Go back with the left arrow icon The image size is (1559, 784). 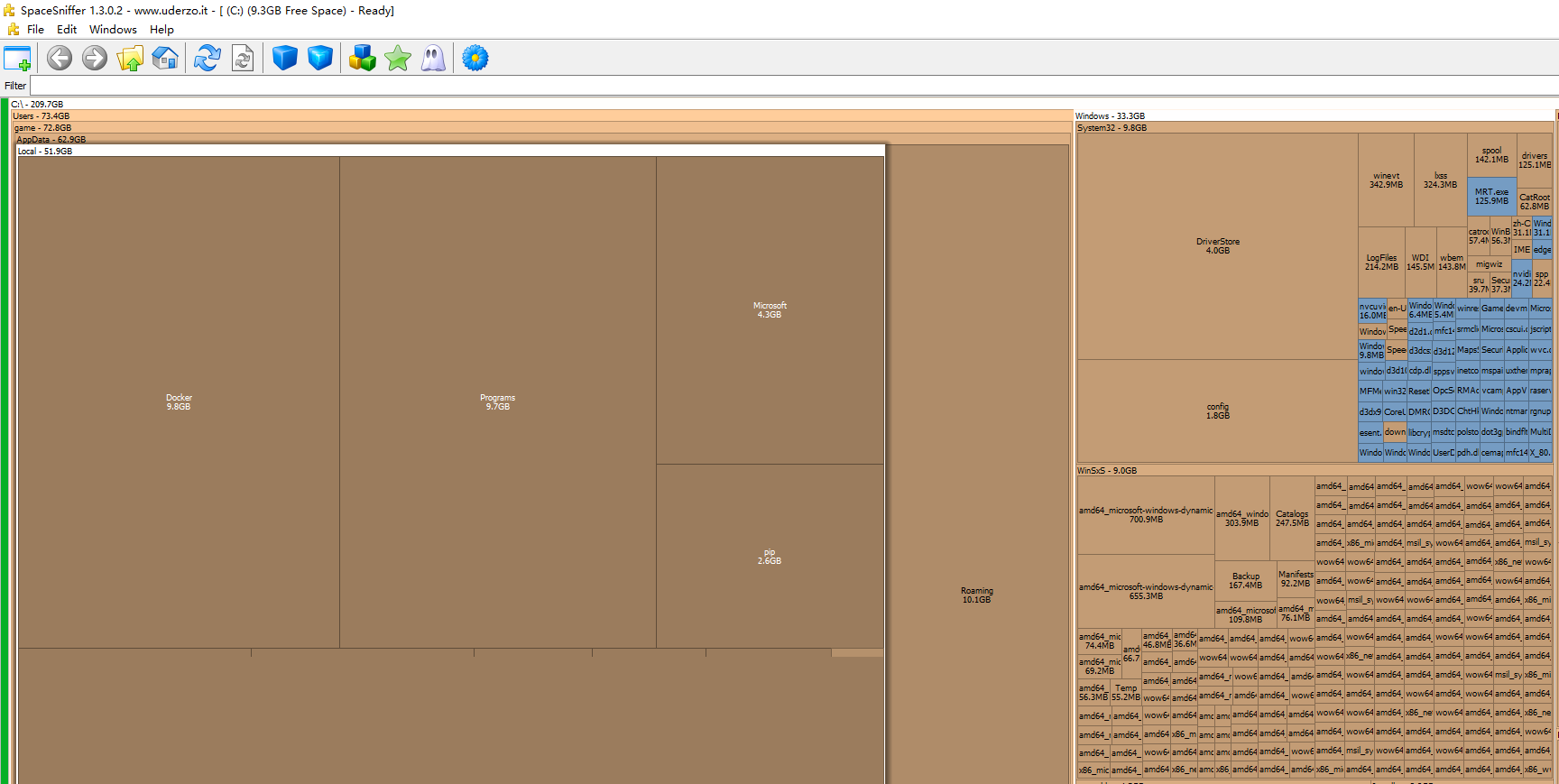tap(60, 59)
